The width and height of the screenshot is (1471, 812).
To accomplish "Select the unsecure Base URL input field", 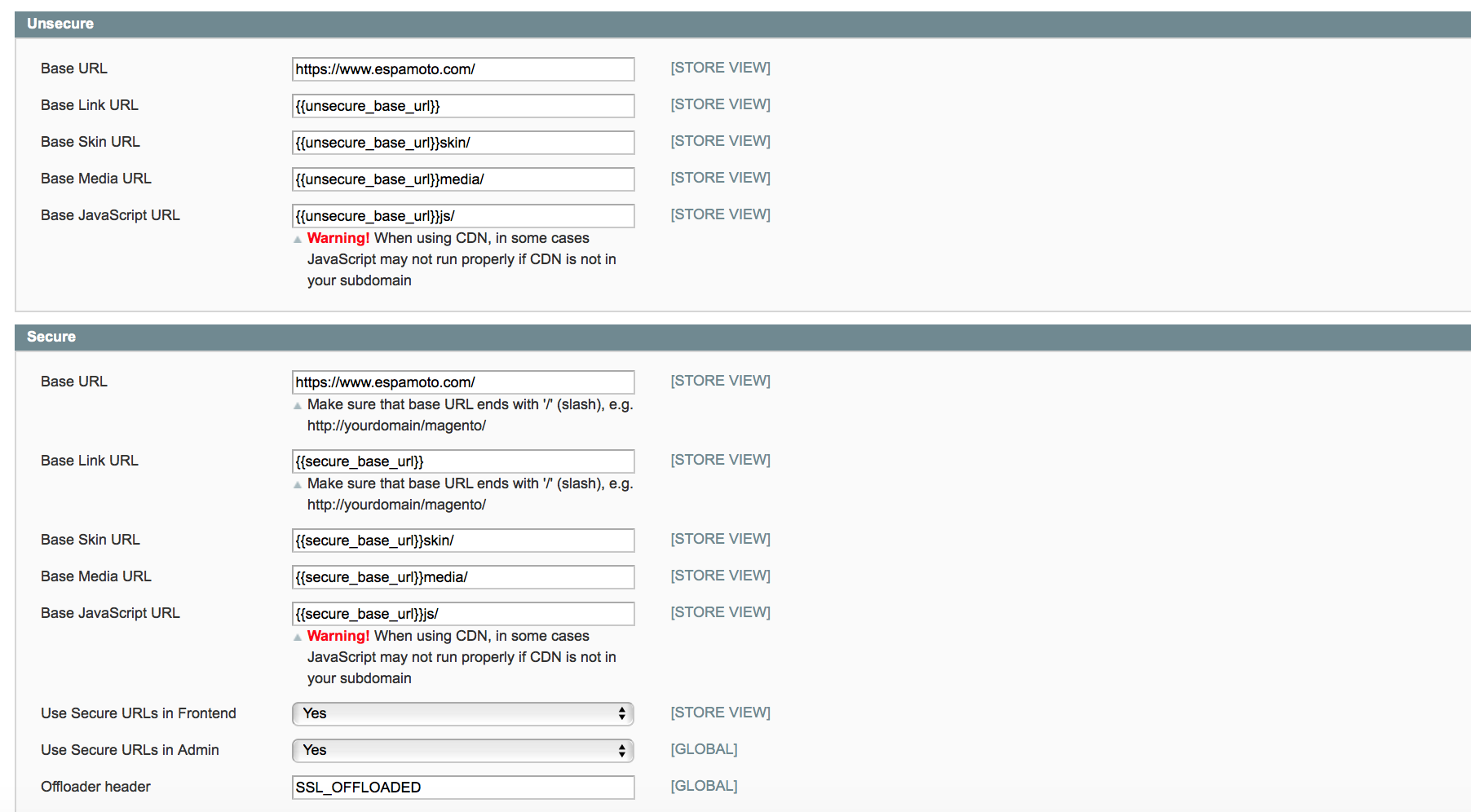I will [462, 69].
